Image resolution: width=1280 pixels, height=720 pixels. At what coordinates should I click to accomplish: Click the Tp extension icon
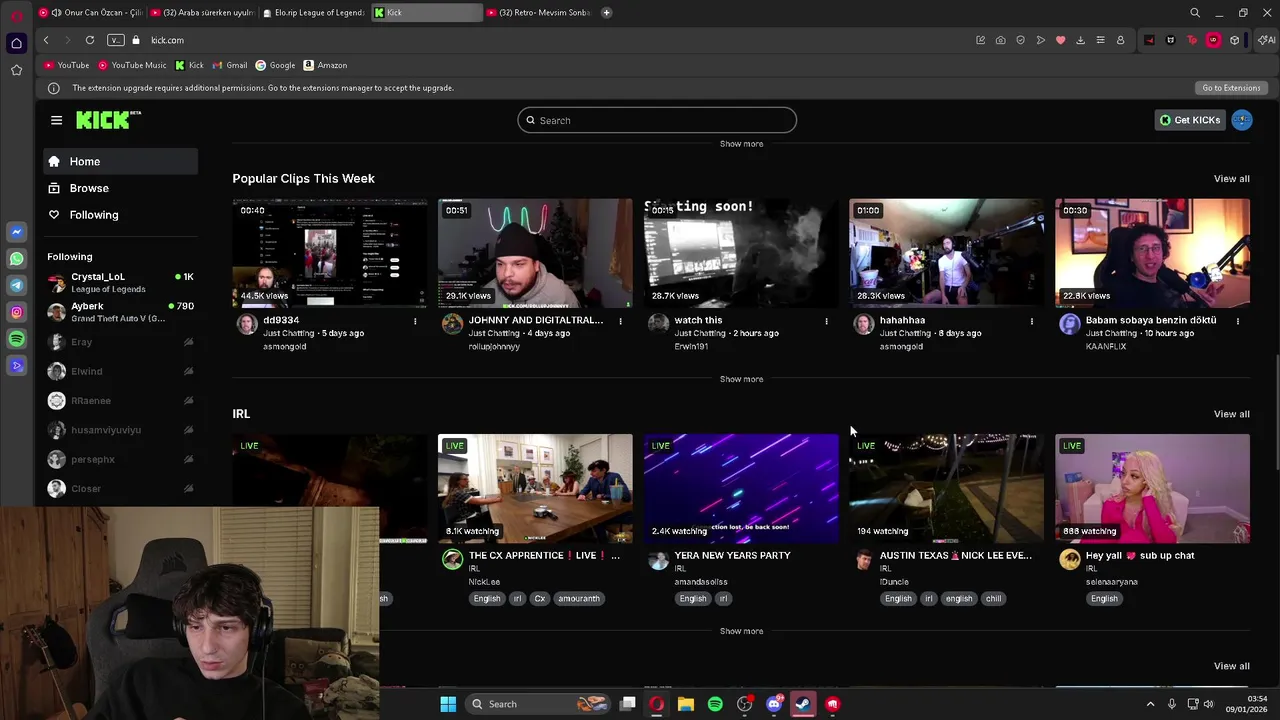coord(1192,40)
